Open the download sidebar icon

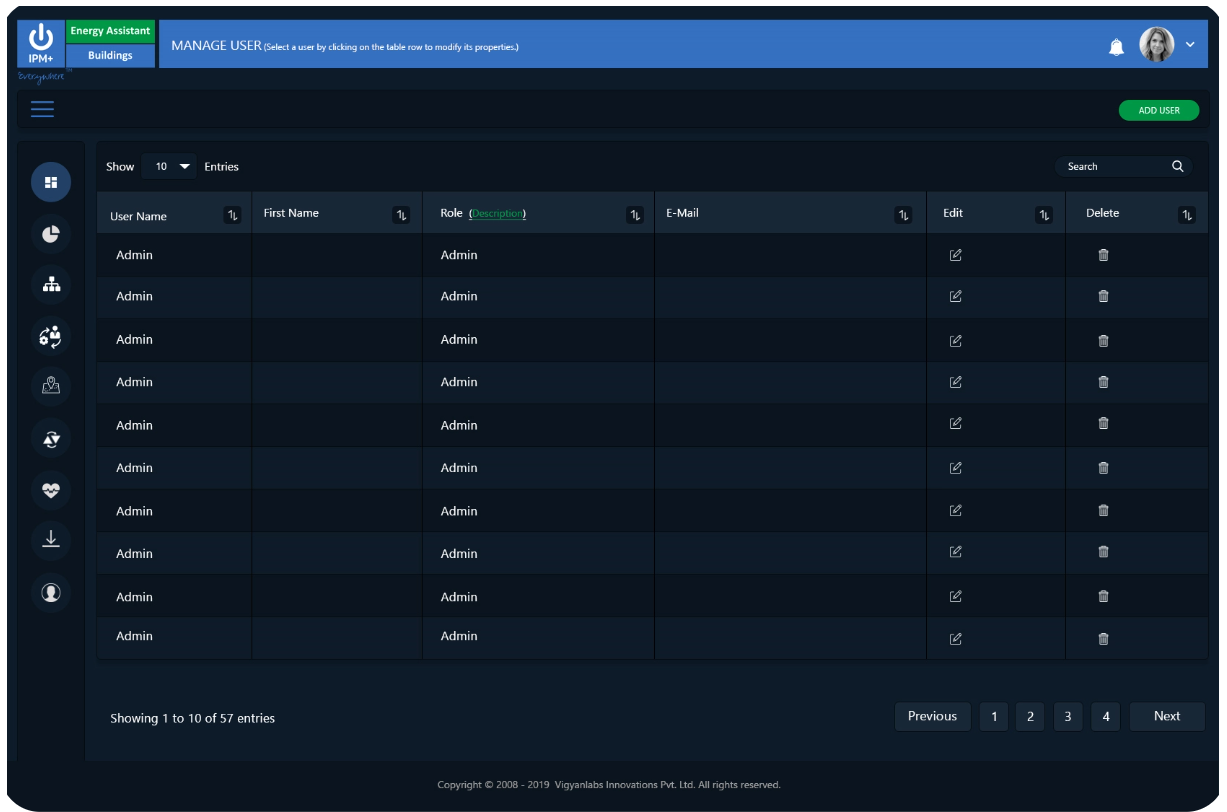[51, 540]
